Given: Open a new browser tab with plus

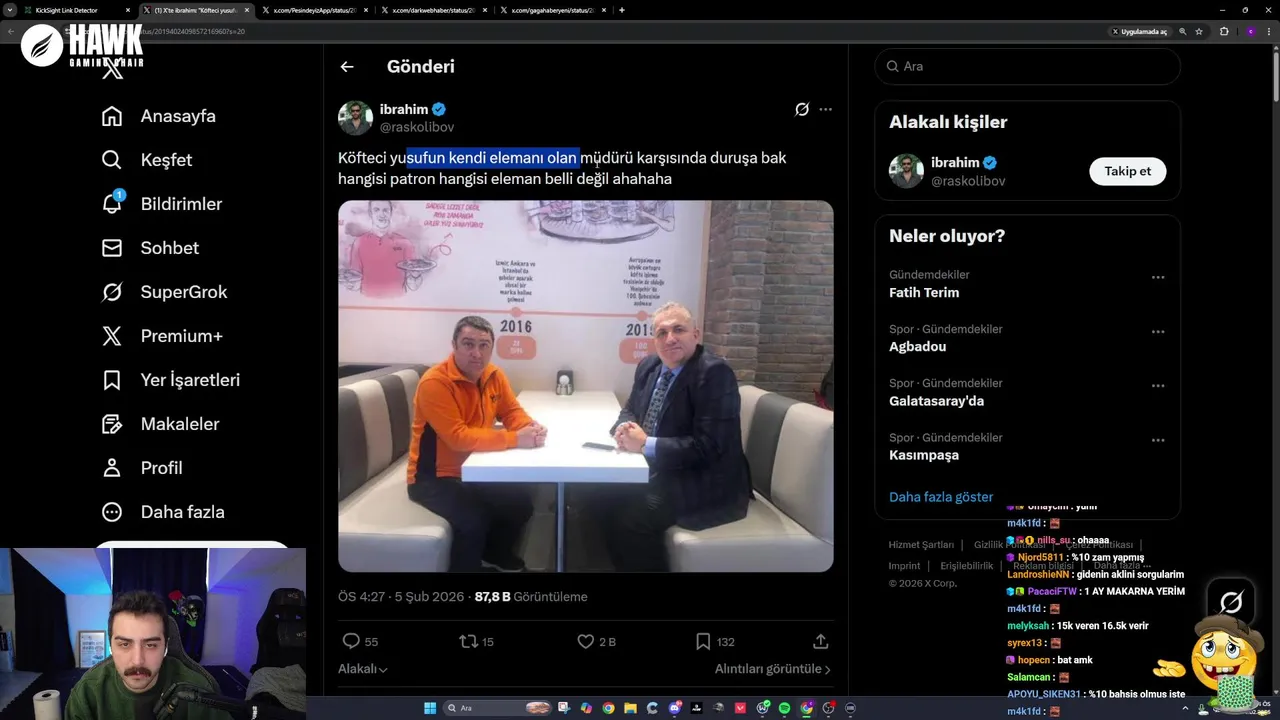Looking at the screenshot, I should [622, 10].
